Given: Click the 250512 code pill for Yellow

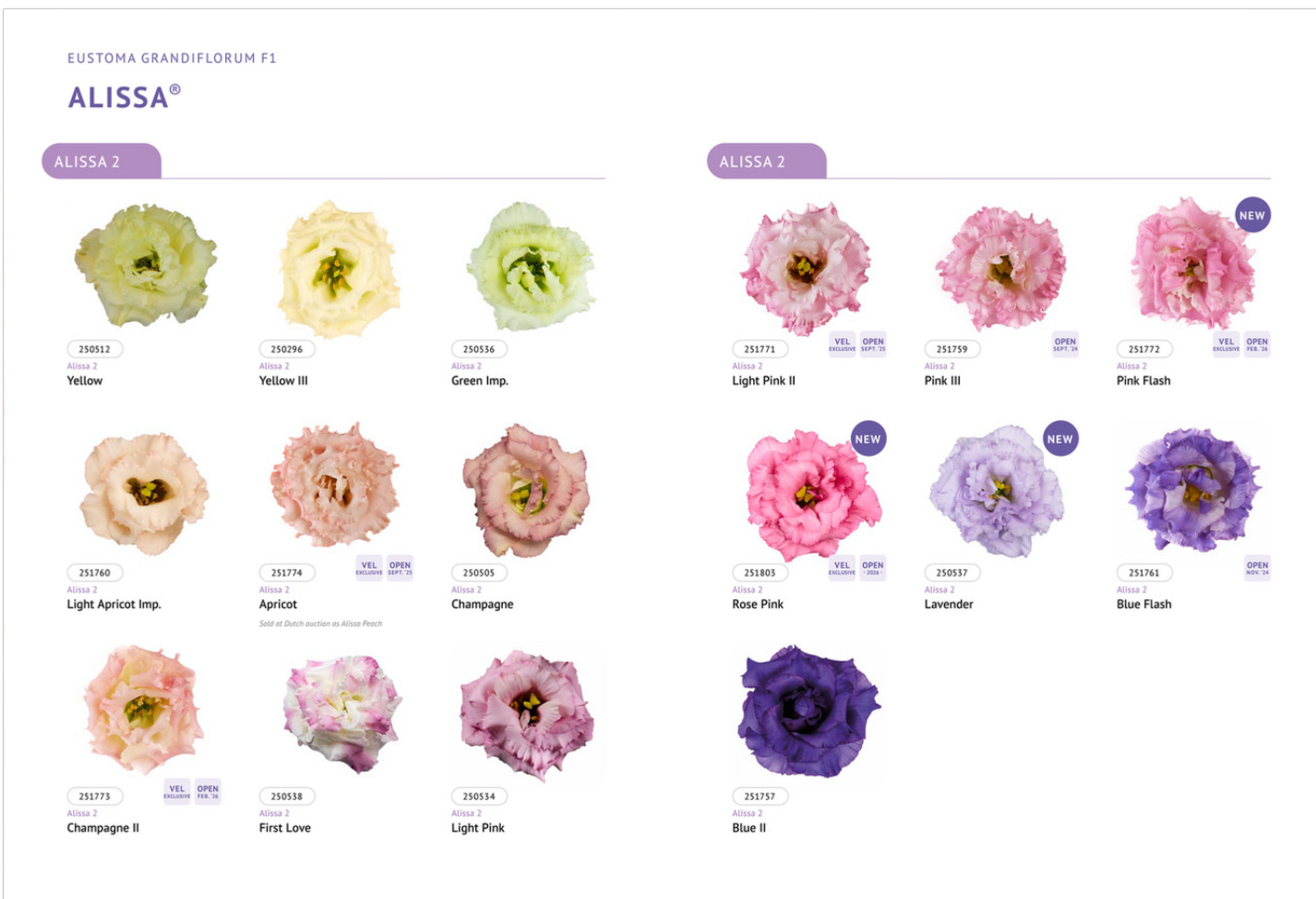Looking at the screenshot, I should (x=94, y=349).
